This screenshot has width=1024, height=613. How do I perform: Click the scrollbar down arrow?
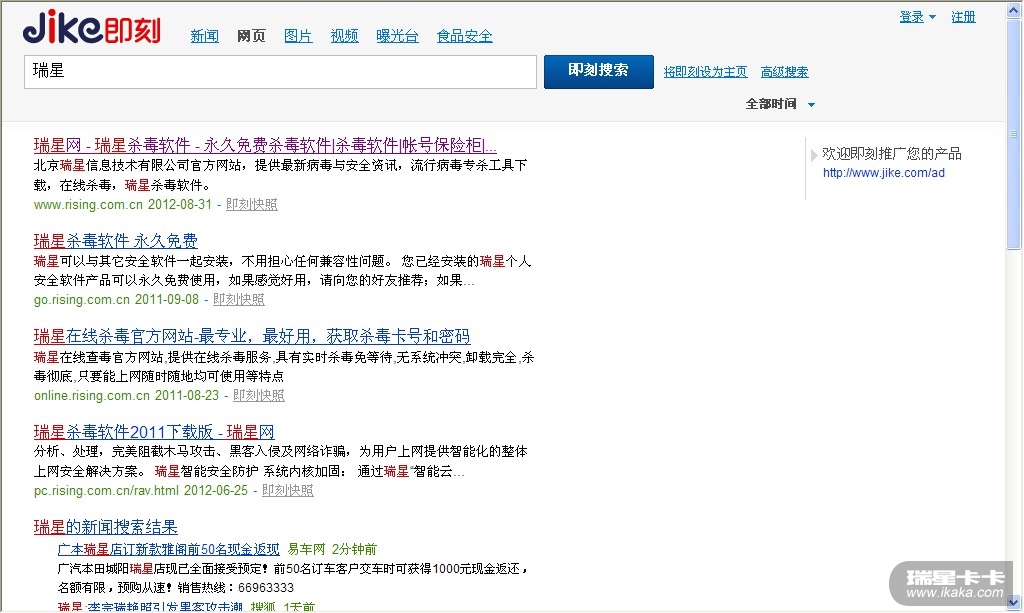coord(1014,602)
